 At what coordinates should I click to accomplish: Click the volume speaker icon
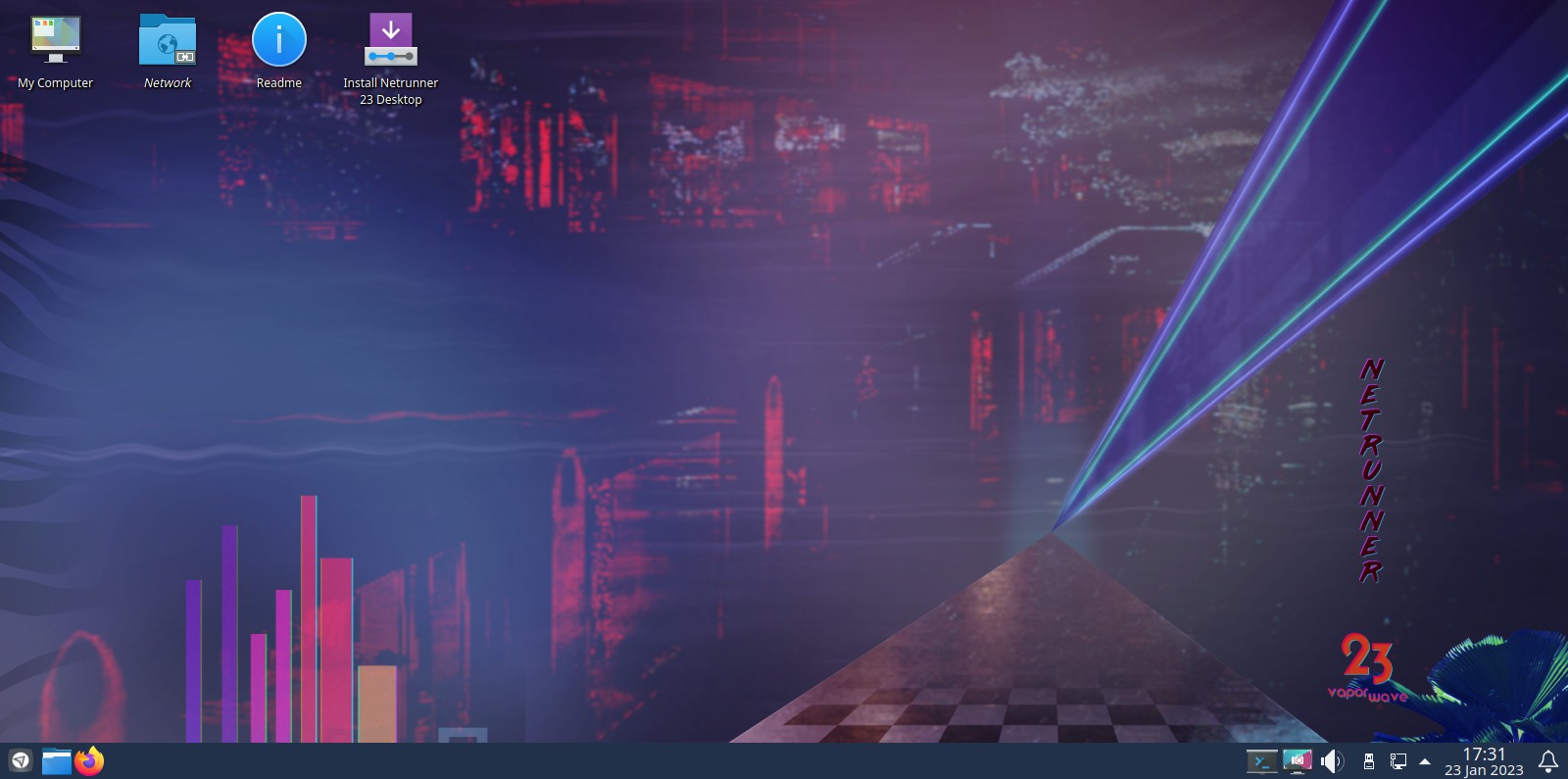click(1332, 761)
